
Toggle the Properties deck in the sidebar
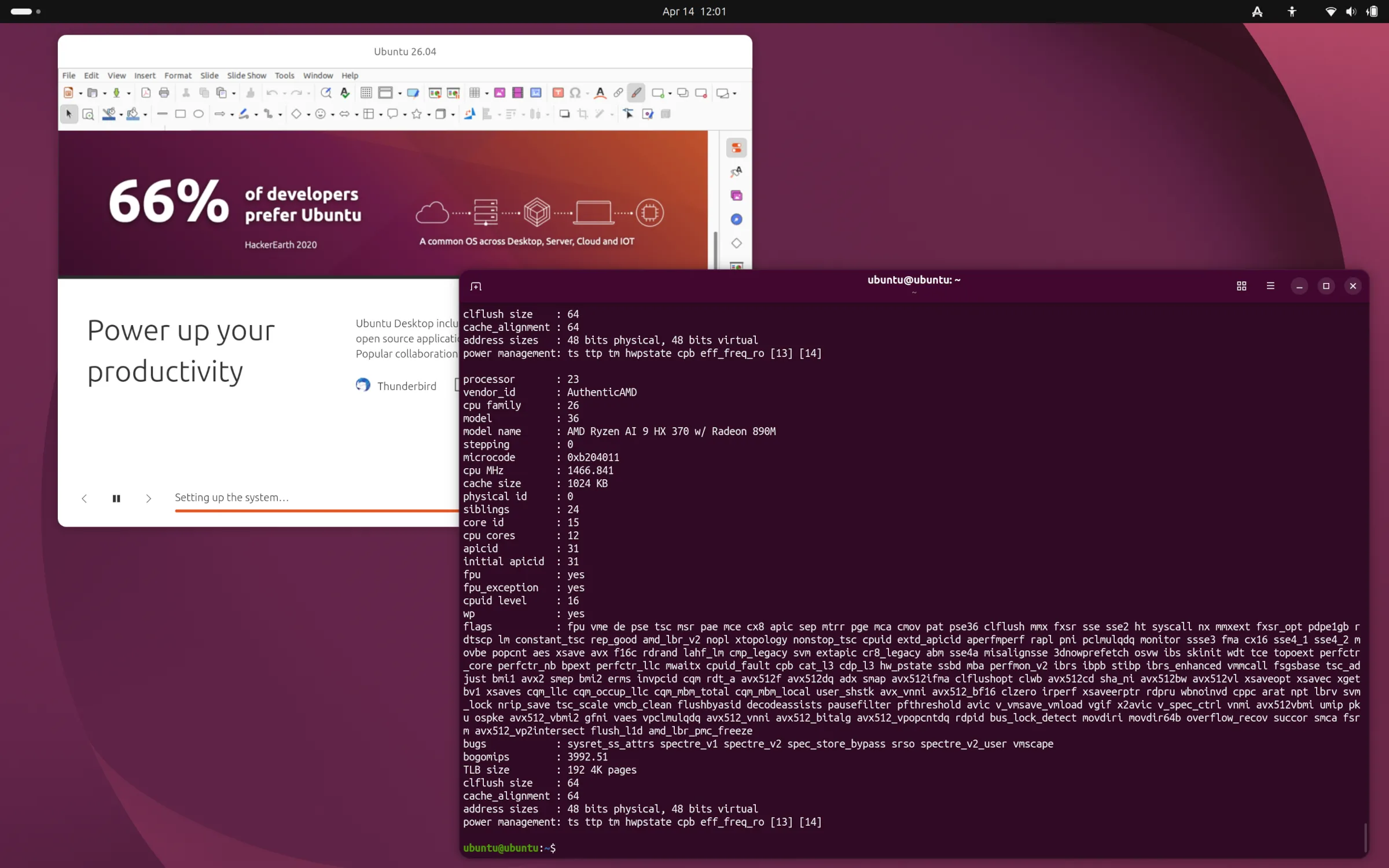[x=736, y=148]
